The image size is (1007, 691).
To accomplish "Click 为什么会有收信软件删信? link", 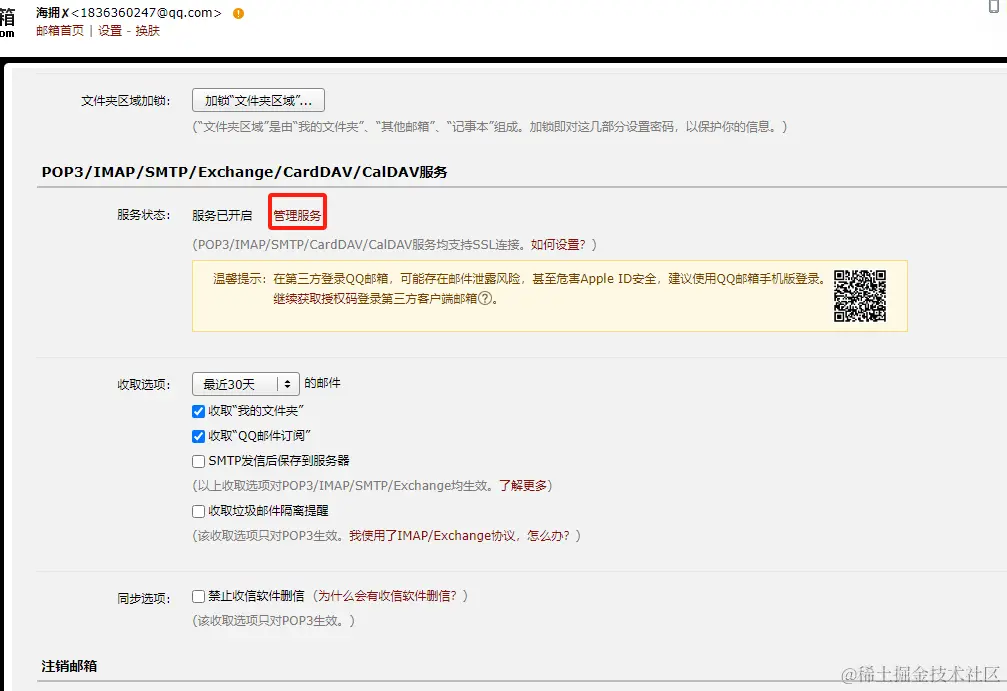I will click(x=387, y=596).
